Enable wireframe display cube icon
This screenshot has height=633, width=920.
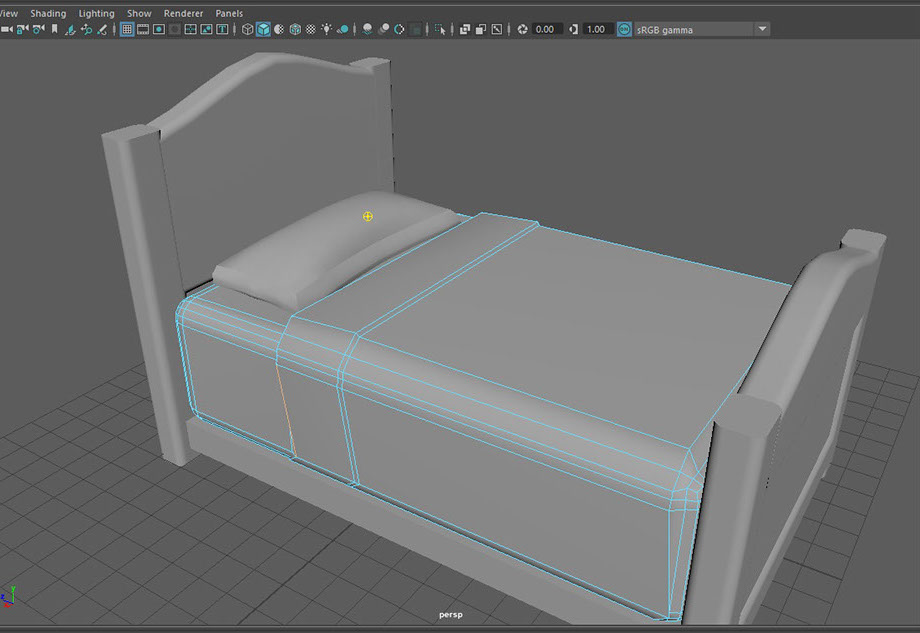coord(247,30)
